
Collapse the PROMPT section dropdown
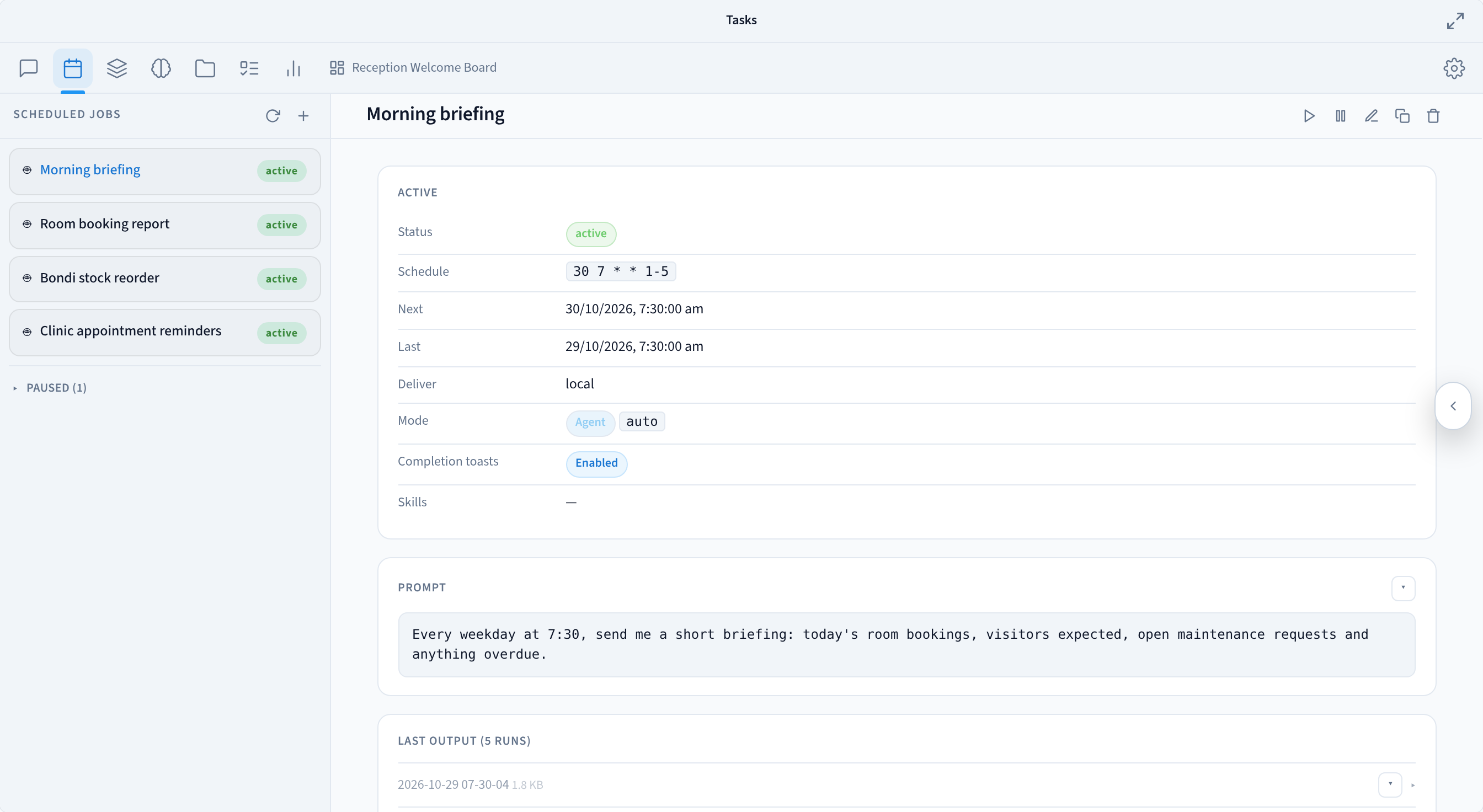[x=1403, y=587]
